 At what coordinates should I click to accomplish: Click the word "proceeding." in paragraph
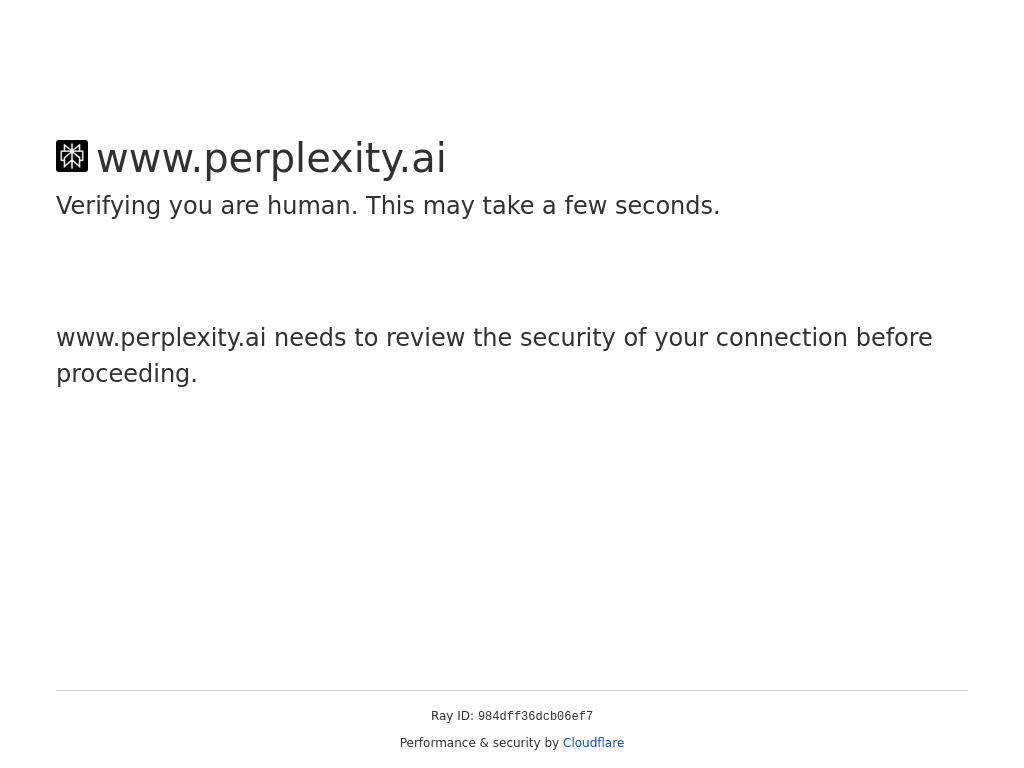(127, 374)
